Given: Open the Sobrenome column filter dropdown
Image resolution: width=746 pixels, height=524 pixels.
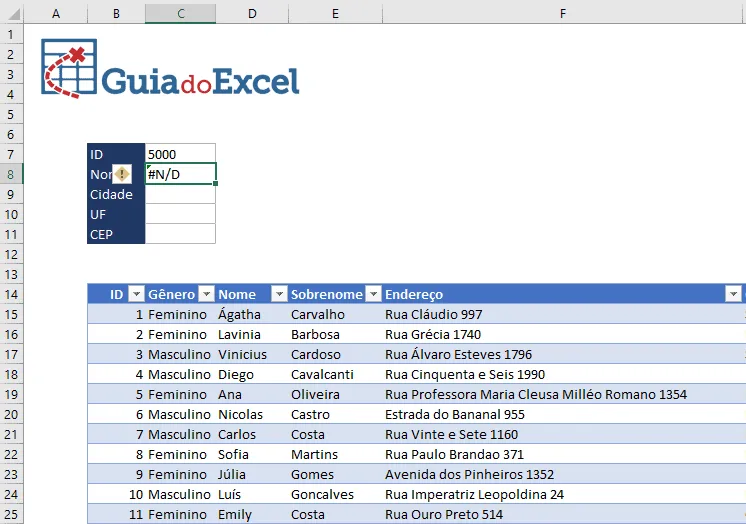Looking at the screenshot, I should pos(373,294).
